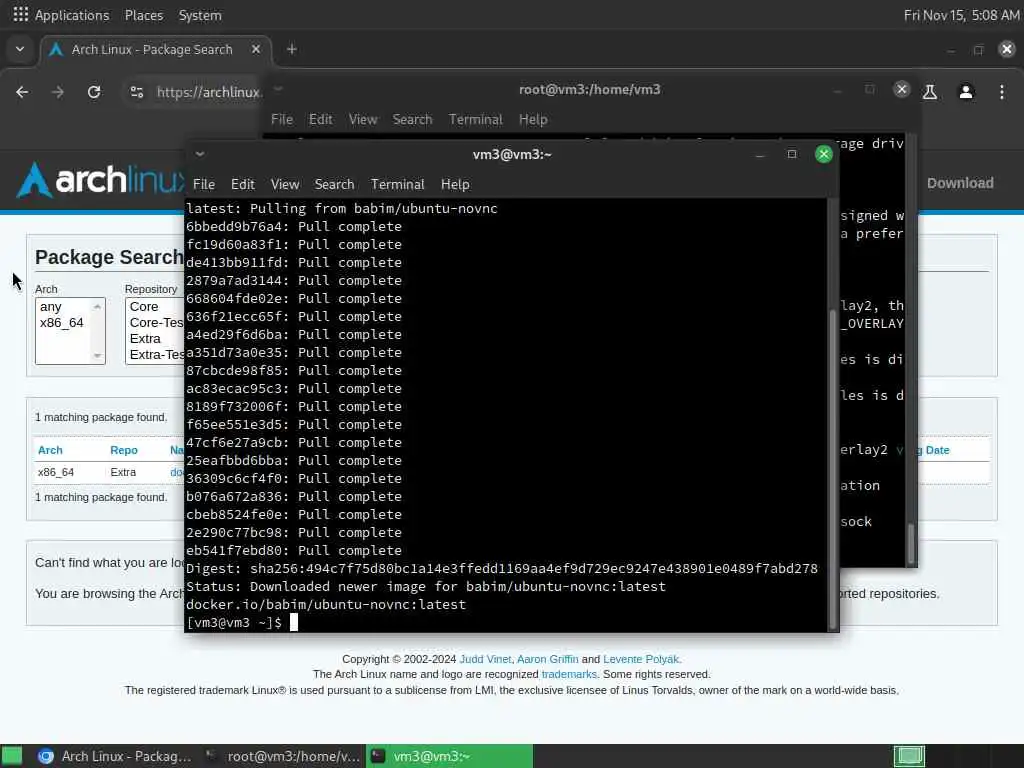Select 'Extra' in the Repository list

(x=145, y=338)
